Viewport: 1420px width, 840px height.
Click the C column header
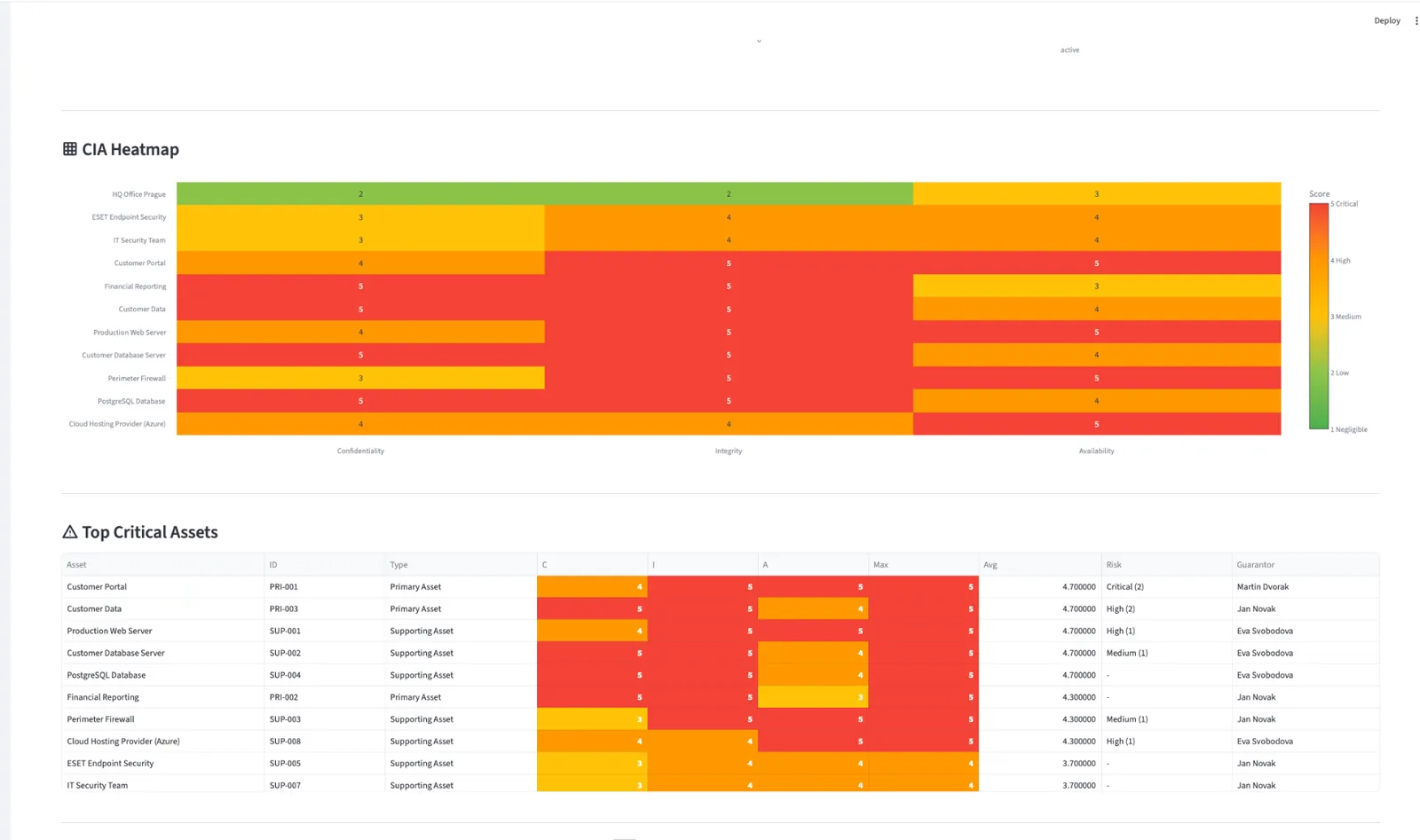tap(592, 564)
